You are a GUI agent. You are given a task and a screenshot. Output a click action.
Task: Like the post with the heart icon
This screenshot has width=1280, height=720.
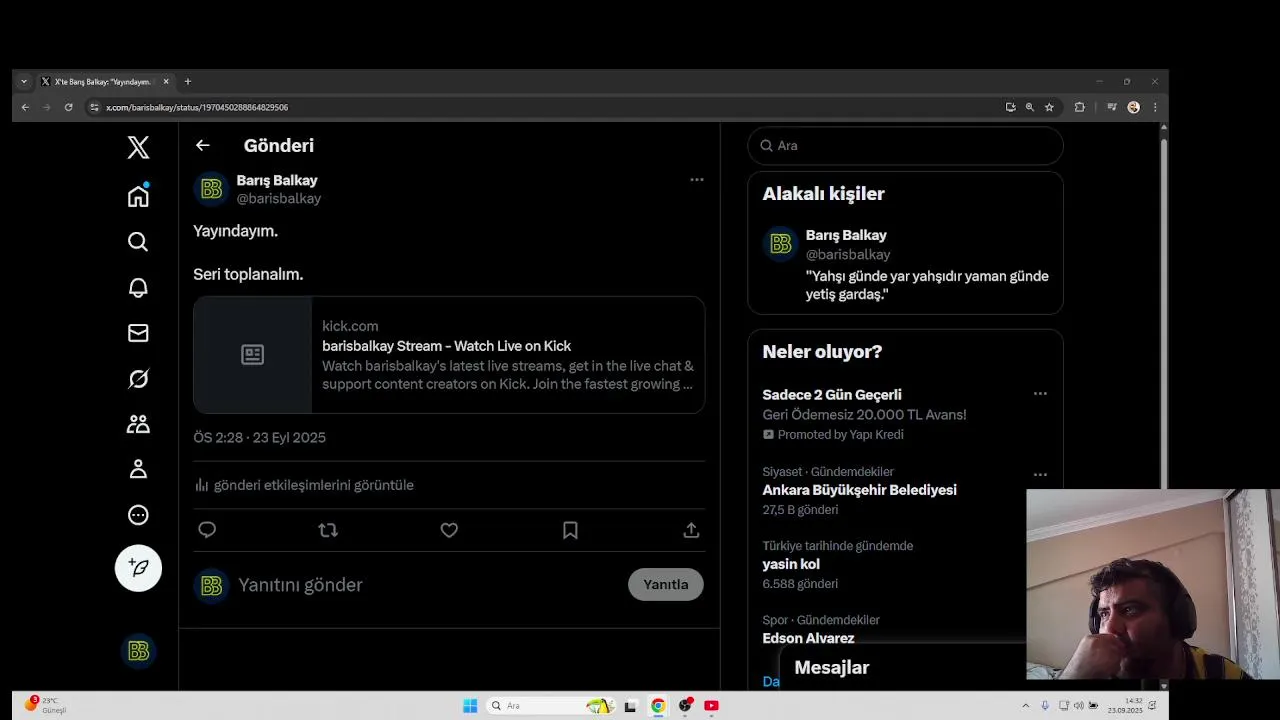pos(449,530)
